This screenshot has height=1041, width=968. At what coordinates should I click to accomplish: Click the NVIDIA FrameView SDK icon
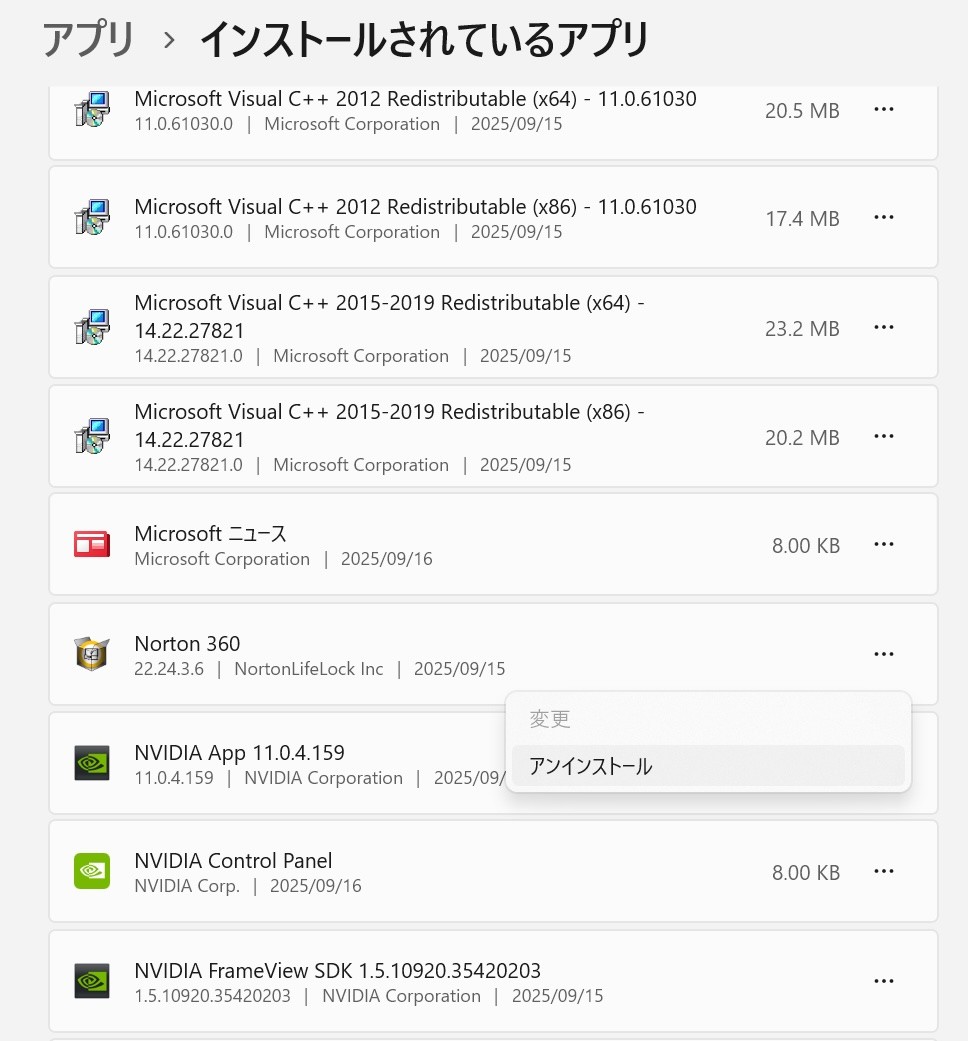[92, 981]
